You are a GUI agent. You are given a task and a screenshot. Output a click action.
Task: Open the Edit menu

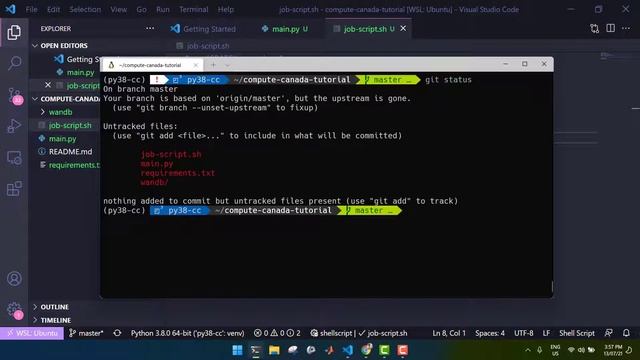click(x=53, y=9)
